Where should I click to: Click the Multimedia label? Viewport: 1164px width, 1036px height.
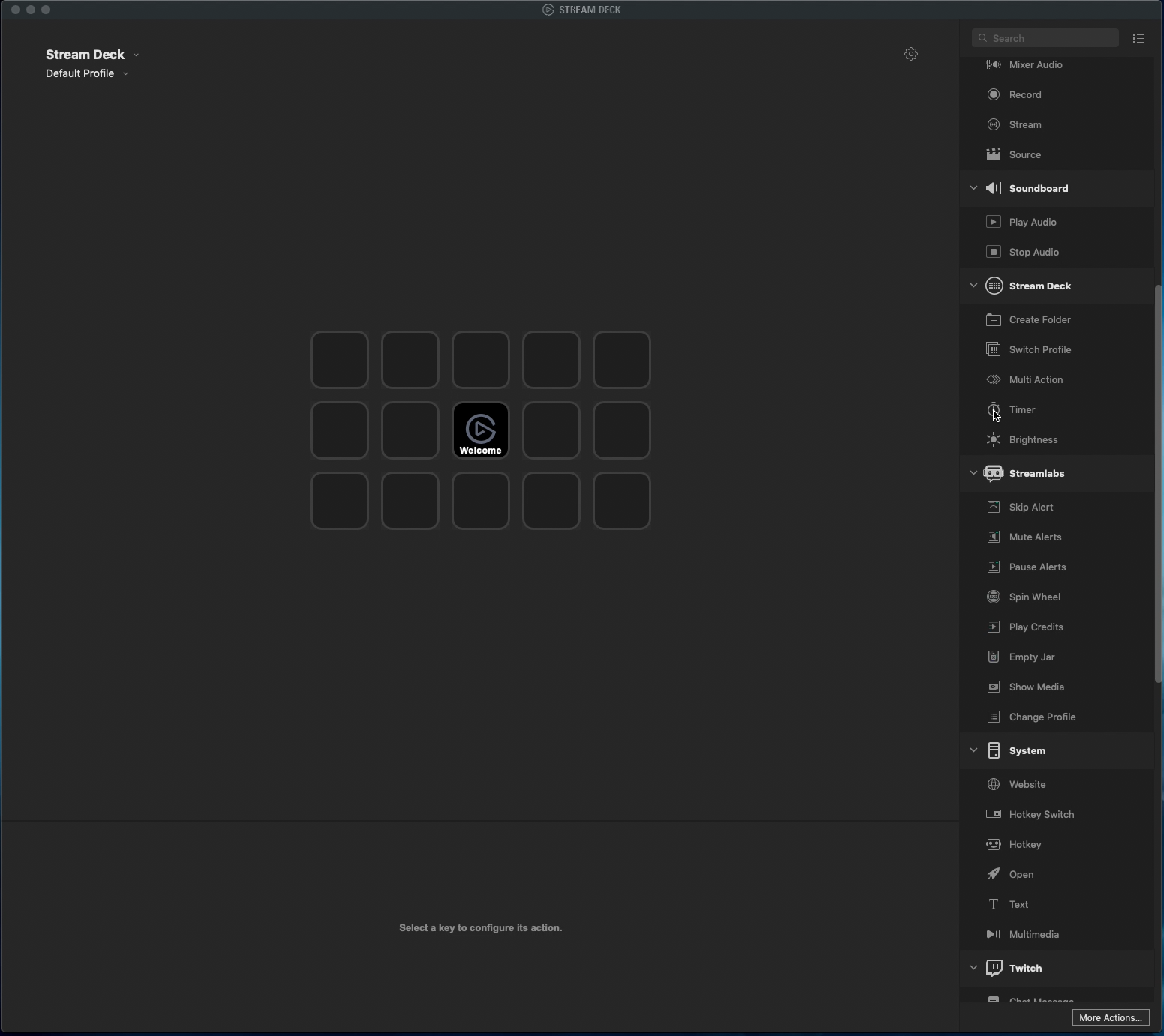coord(1034,934)
